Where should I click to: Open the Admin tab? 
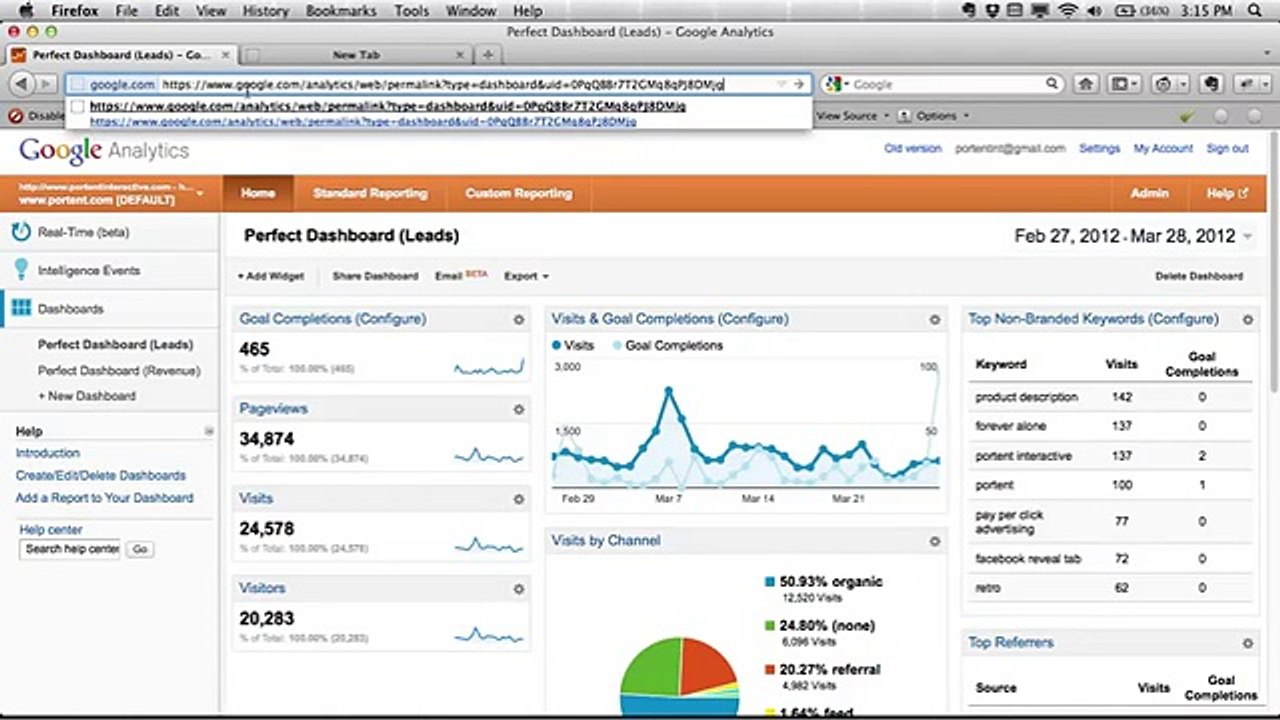tap(1150, 193)
